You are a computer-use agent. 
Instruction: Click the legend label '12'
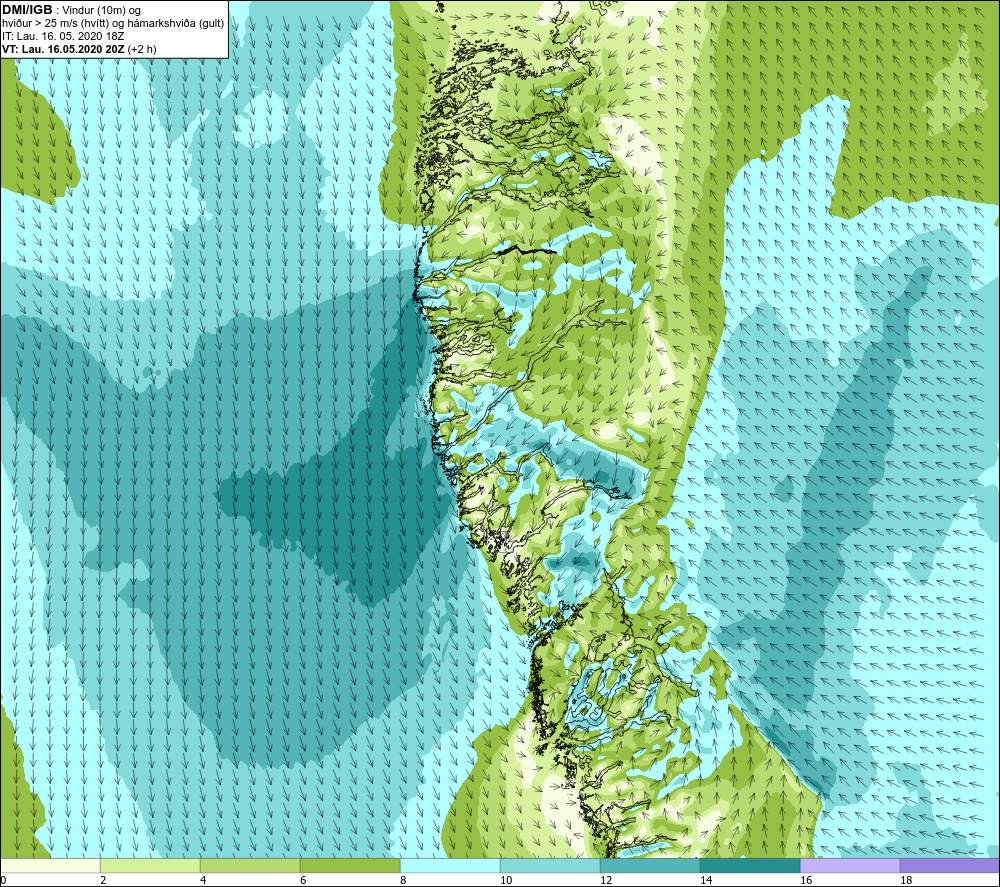point(606,881)
